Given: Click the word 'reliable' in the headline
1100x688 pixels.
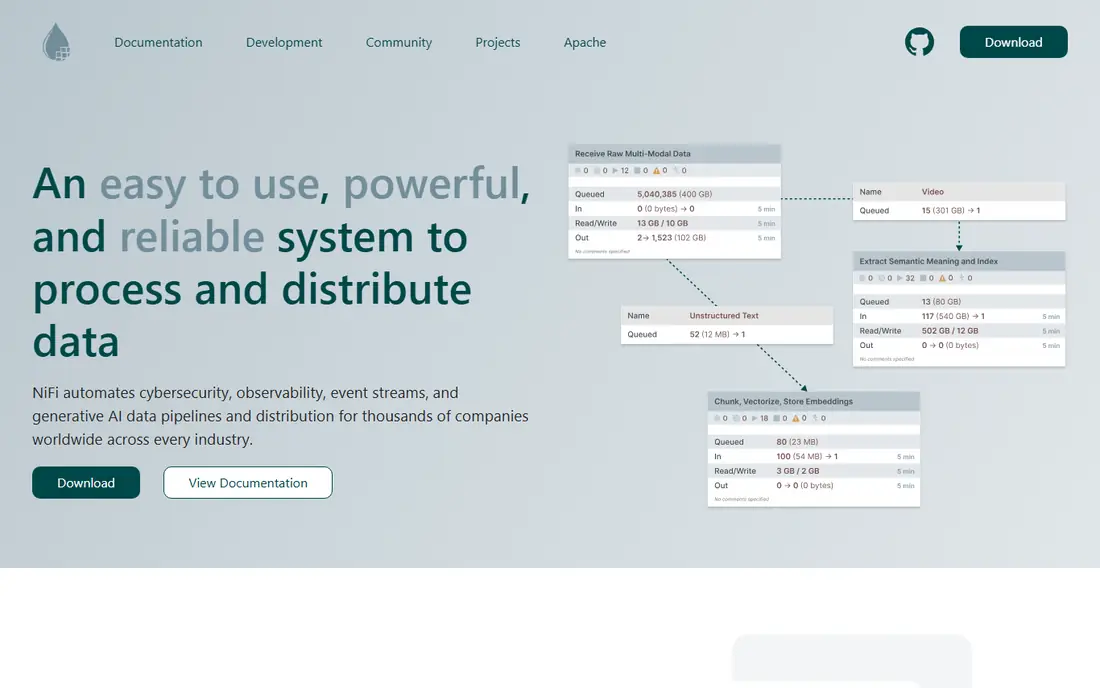Looking at the screenshot, I should click(192, 236).
